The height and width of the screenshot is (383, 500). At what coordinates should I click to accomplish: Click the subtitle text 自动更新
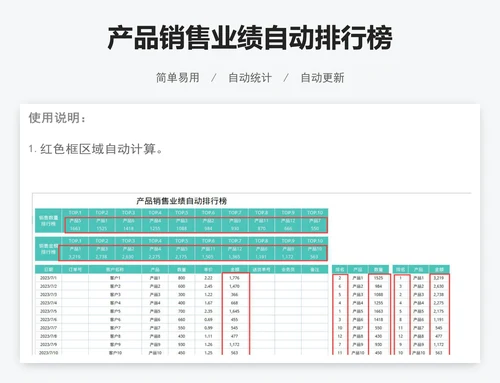[322, 78]
